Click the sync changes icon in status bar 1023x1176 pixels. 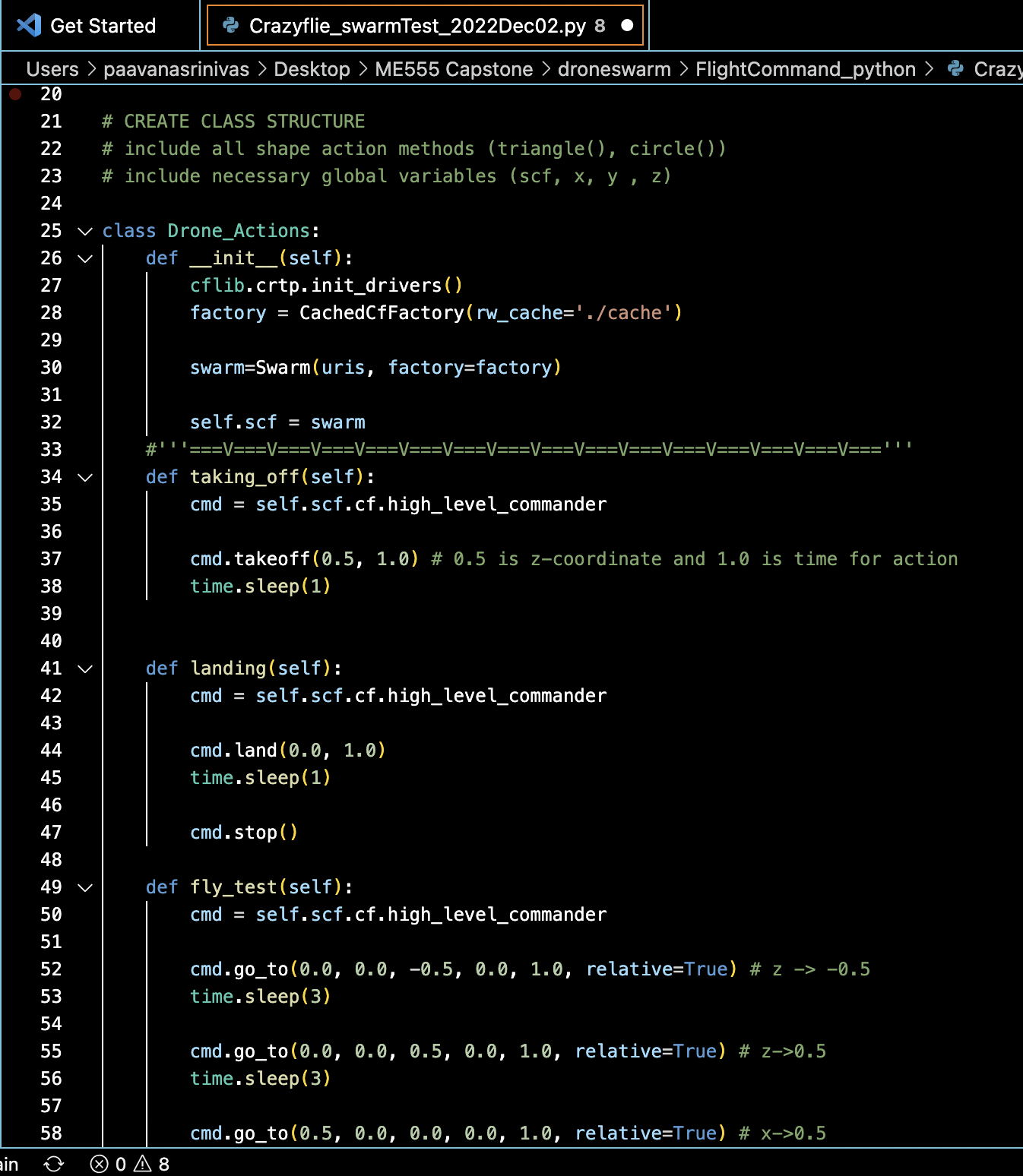[54, 1164]
